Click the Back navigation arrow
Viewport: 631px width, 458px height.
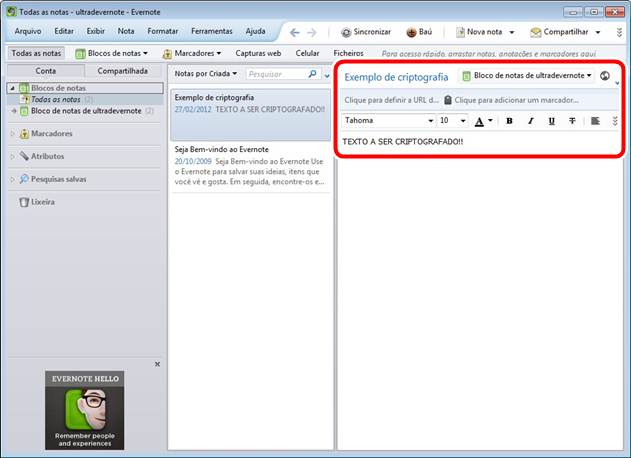tap(295, 32)
